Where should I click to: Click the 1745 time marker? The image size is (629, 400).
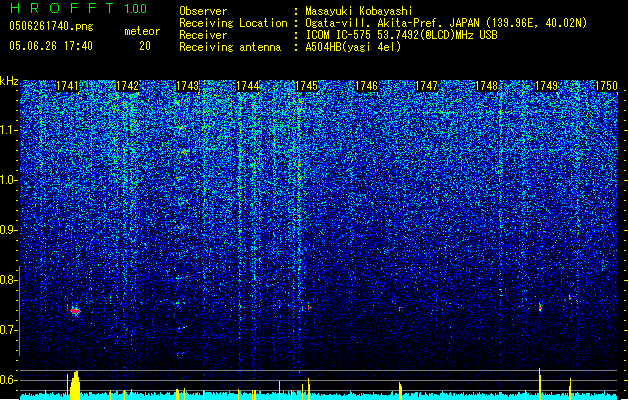point(306,86)
